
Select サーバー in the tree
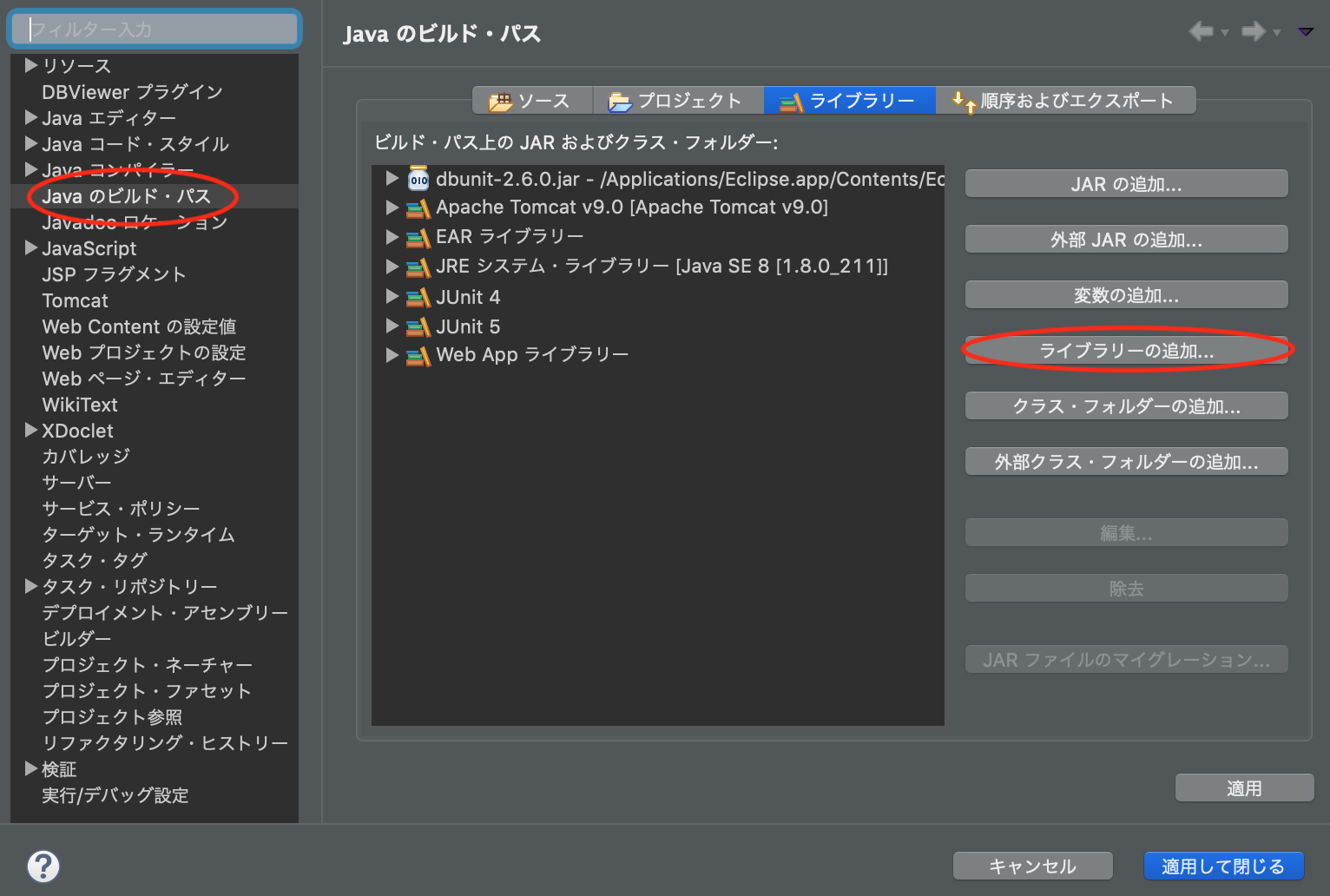coord(76,483)
